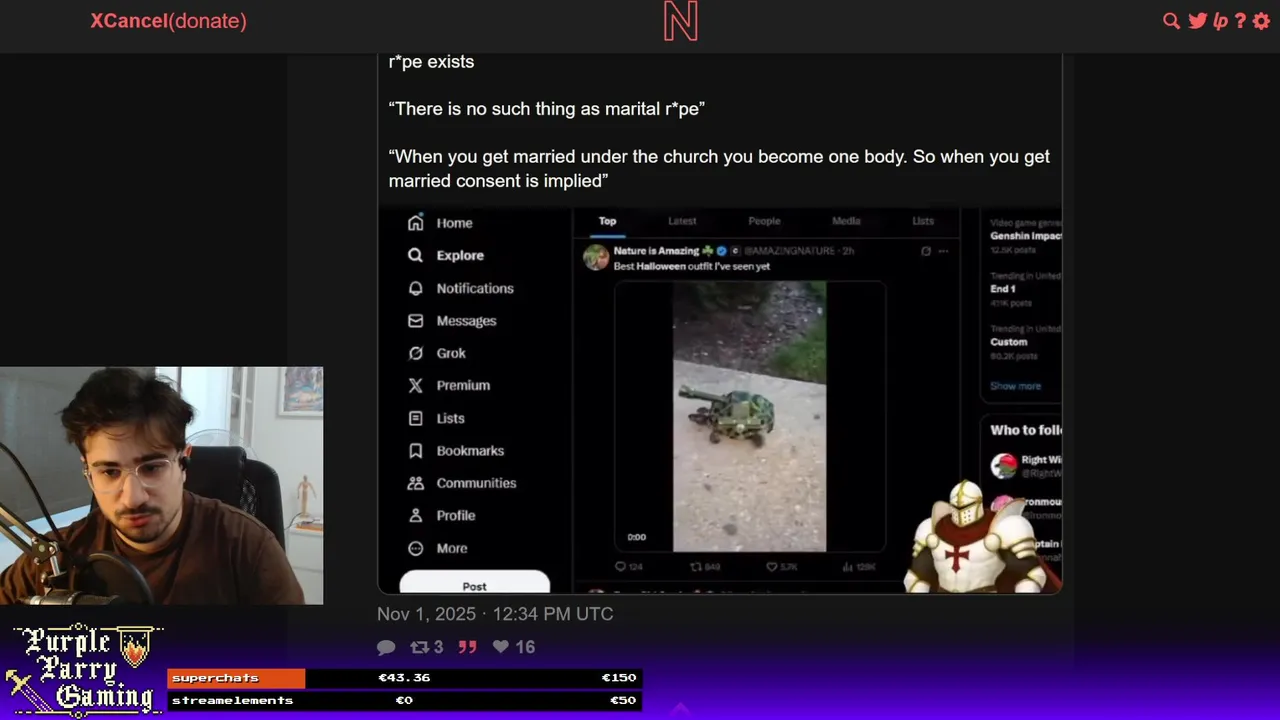The height and width of the screenshot is (720, 1280).
Task: Open the (donate) link
Action: (x=208, y=21)
